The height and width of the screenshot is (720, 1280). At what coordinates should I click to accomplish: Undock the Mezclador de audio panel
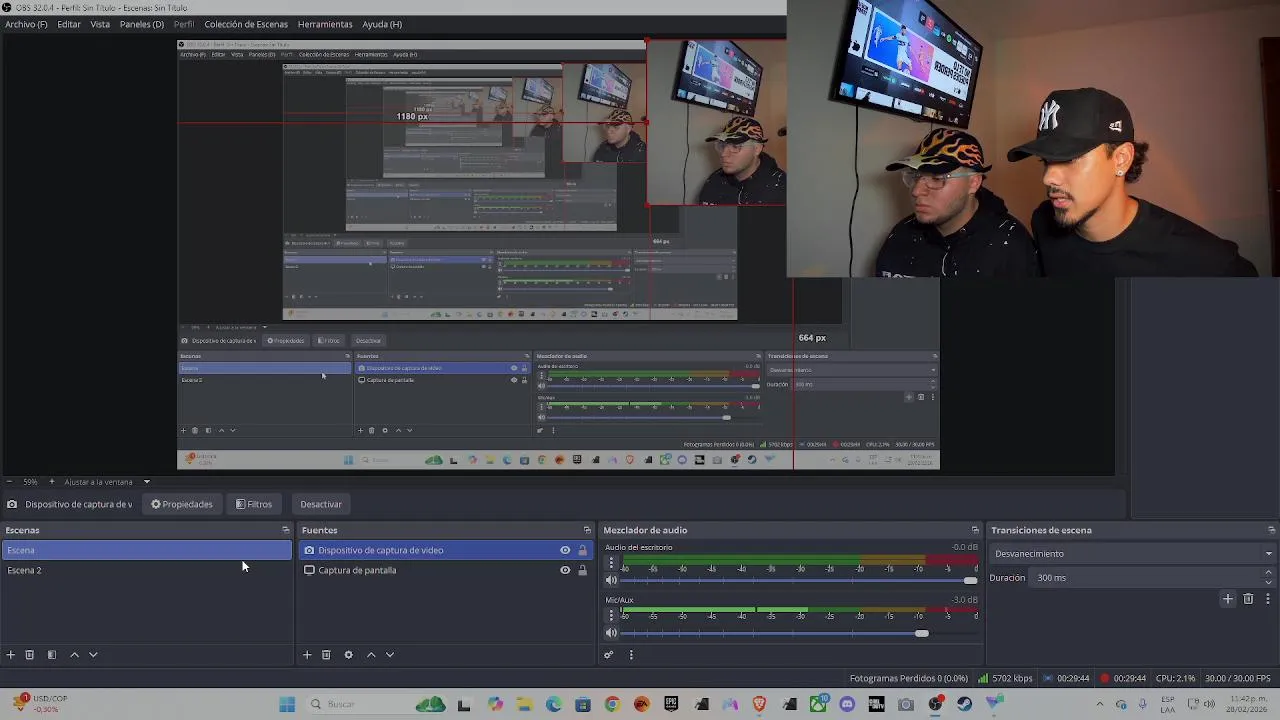(x=975, y=530)
